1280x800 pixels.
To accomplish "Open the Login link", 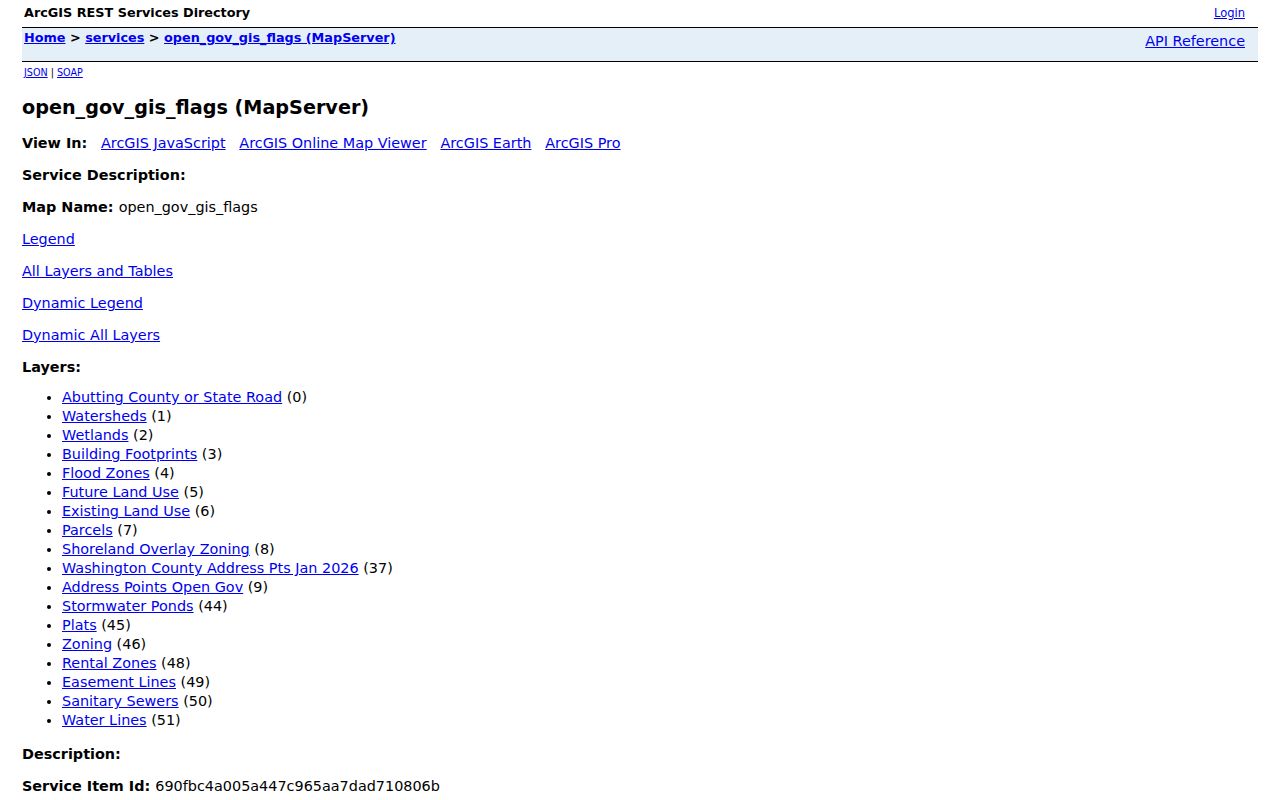I will [1229, 13].
